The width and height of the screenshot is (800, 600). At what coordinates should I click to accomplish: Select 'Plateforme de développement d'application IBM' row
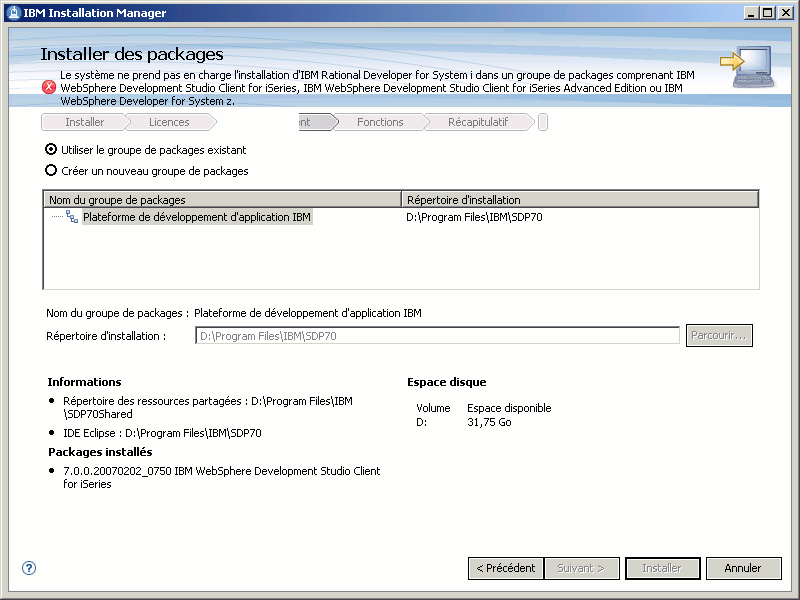click(196, 217)
